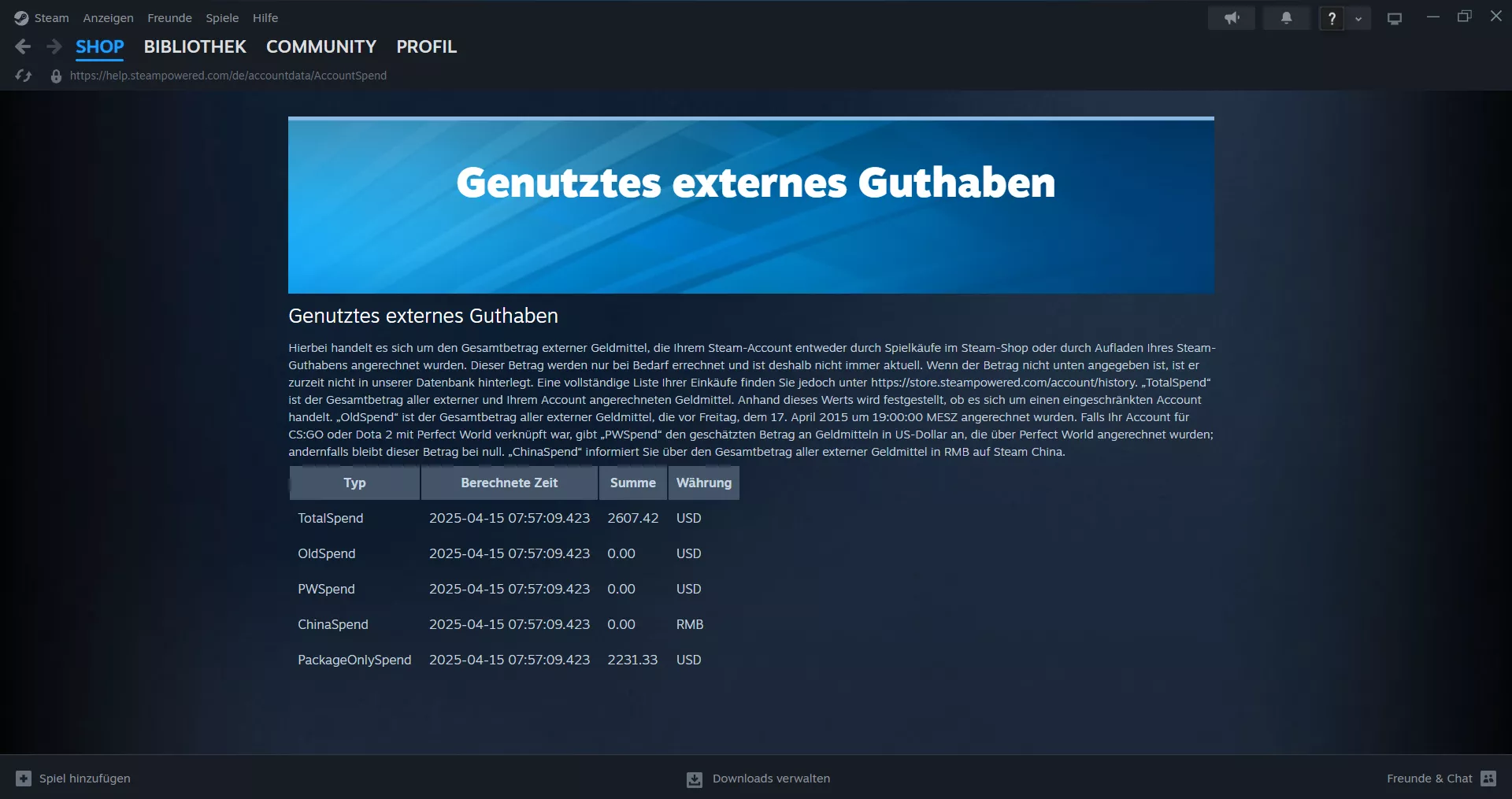Select the PWSpend row label
The width and height of the screenshot is (1512, 799).
326,589
